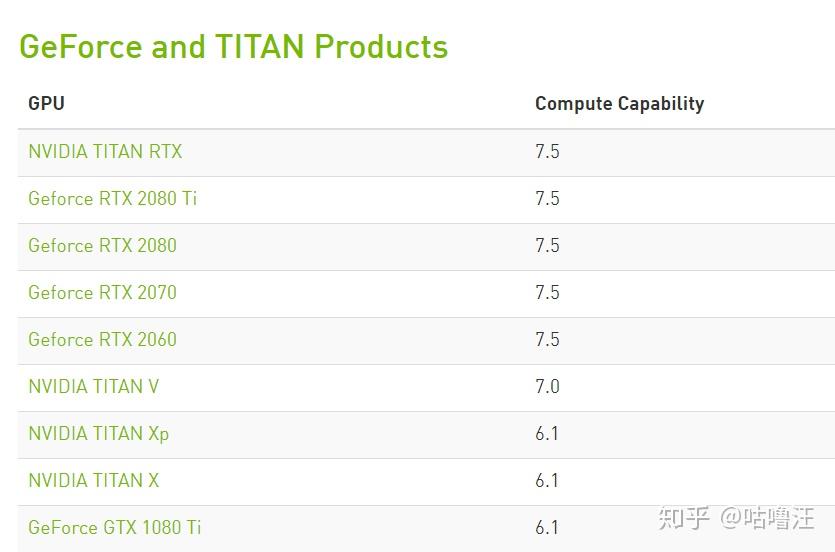Click the GeForce and TITAN Products heading
The width and height of the screenshot is (835, 552).
pos(233,47)
